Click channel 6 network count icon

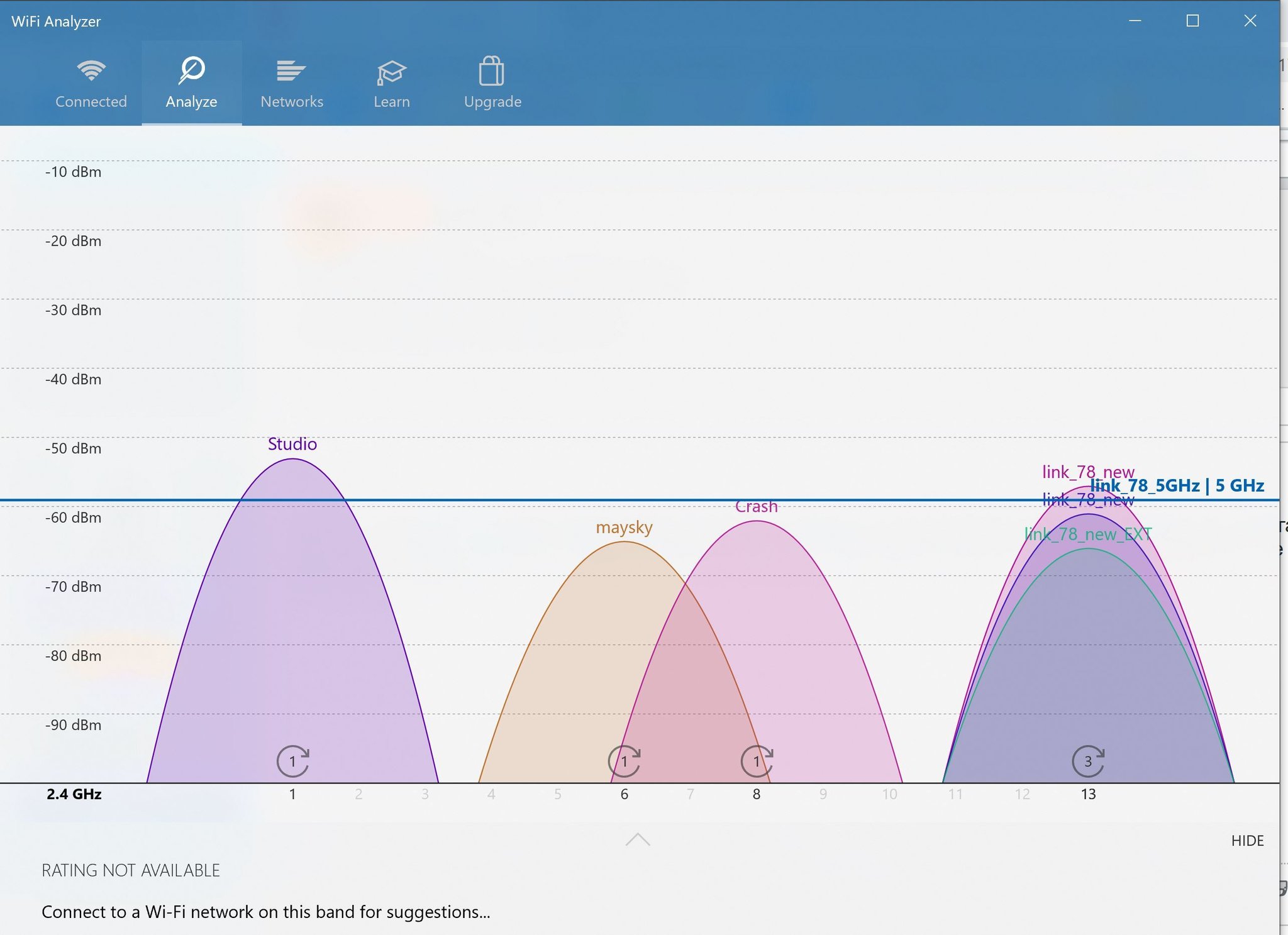tap(624, 761)
